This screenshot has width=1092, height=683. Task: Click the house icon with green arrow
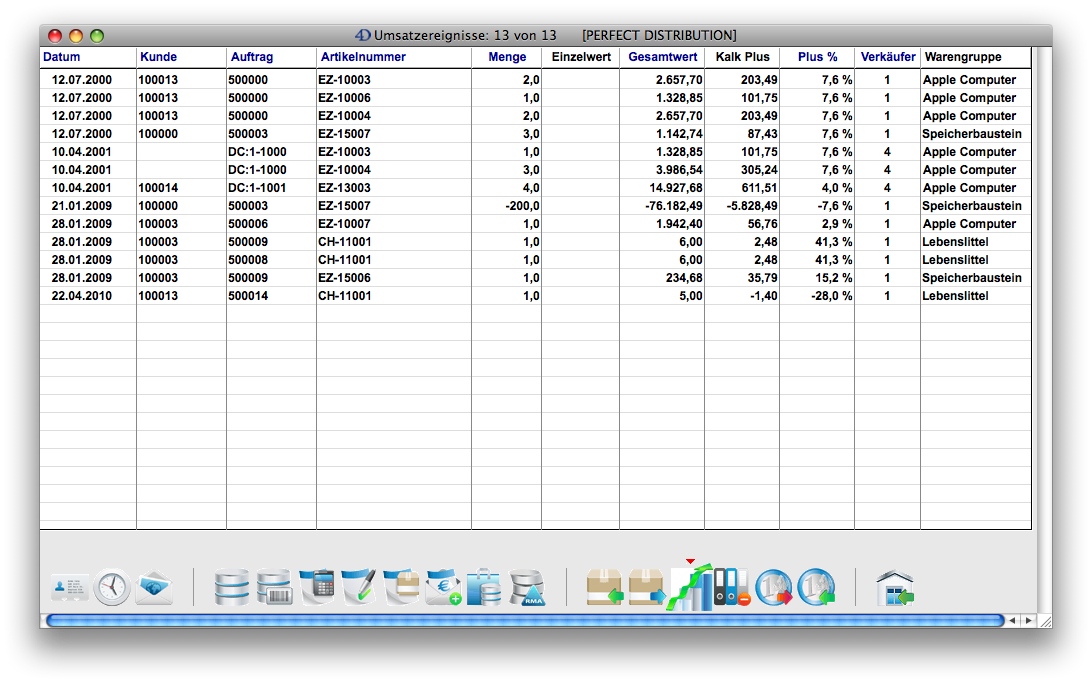click(x=894, y=587)
